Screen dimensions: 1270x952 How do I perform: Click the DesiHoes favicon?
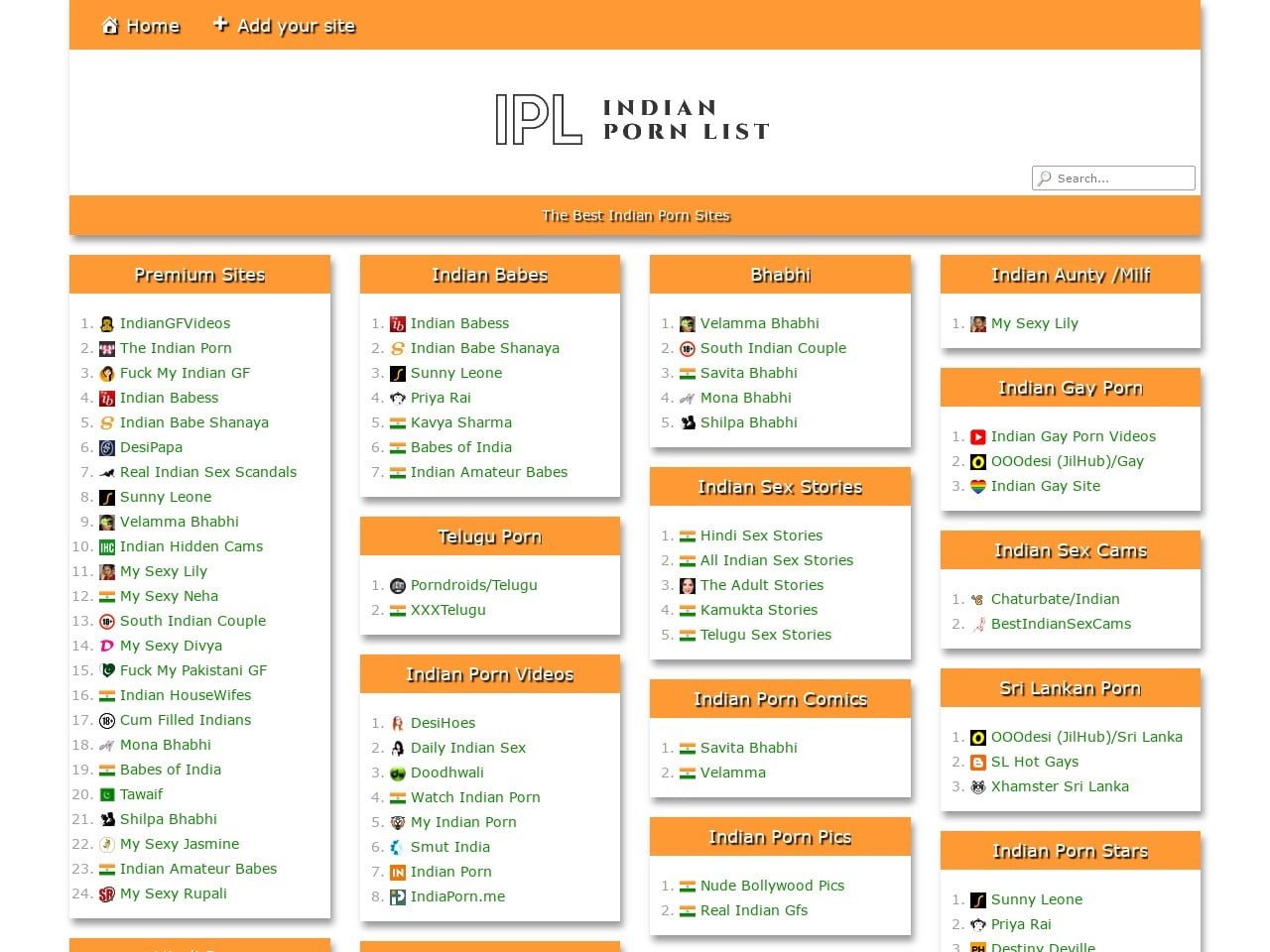[398, 724]
